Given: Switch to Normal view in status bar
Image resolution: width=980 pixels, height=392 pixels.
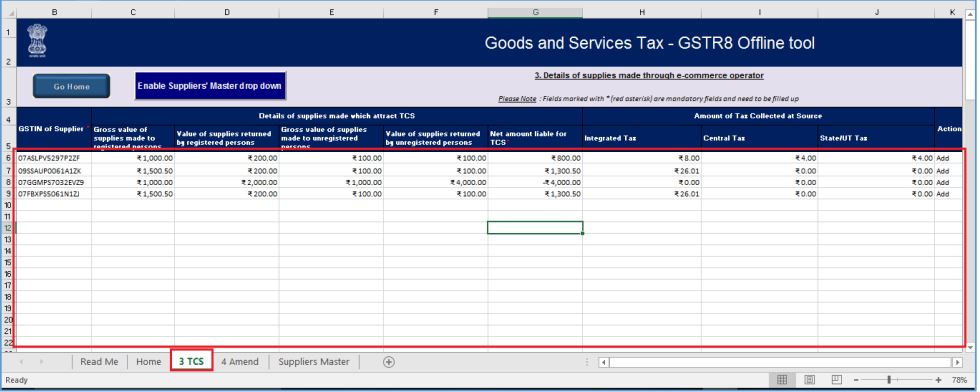Looking at the screenshot, I should pos(781,379).
